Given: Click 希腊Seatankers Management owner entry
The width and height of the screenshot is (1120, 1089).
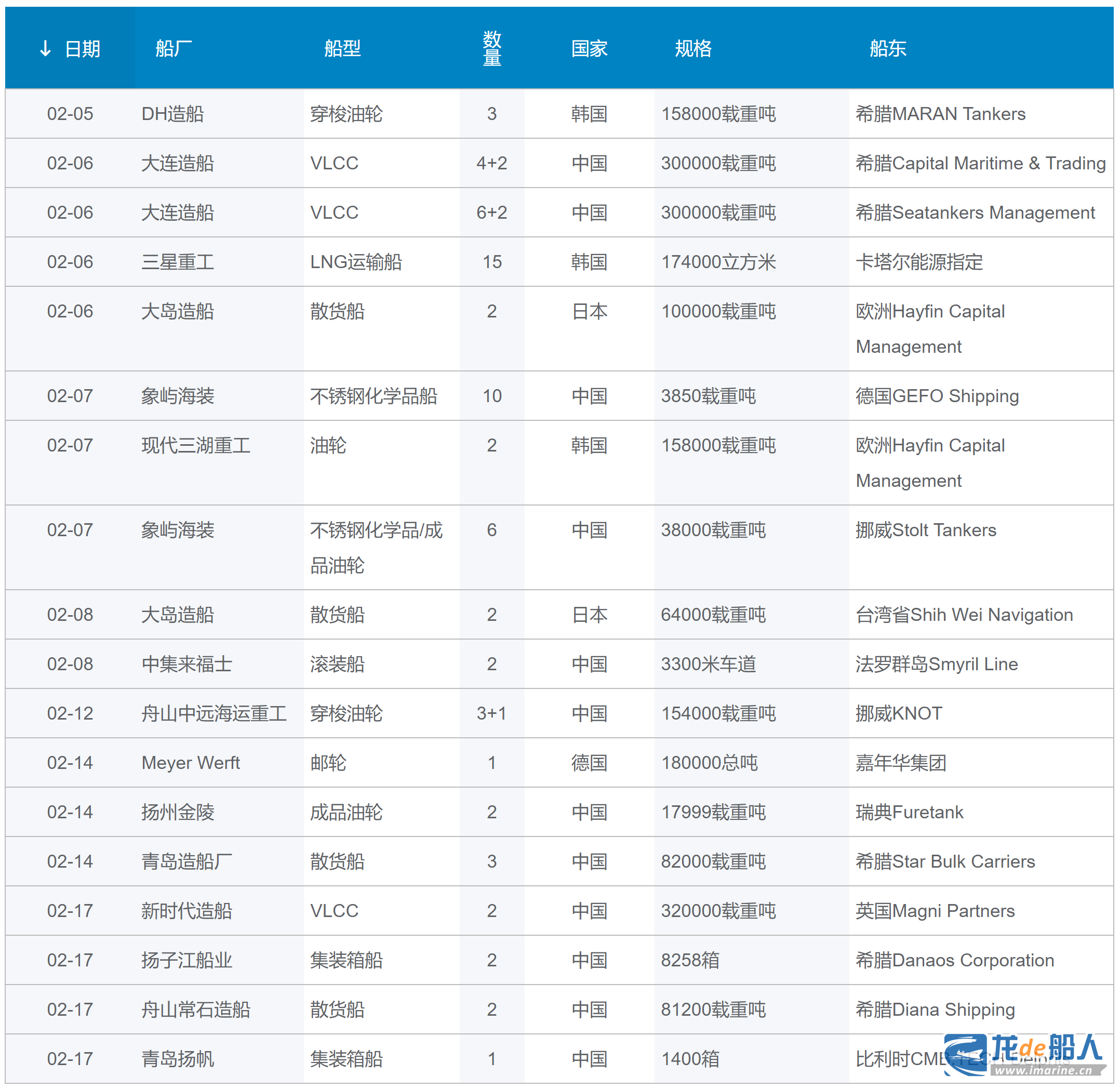Looking at the screenshot, I should (x=975, y=213).
